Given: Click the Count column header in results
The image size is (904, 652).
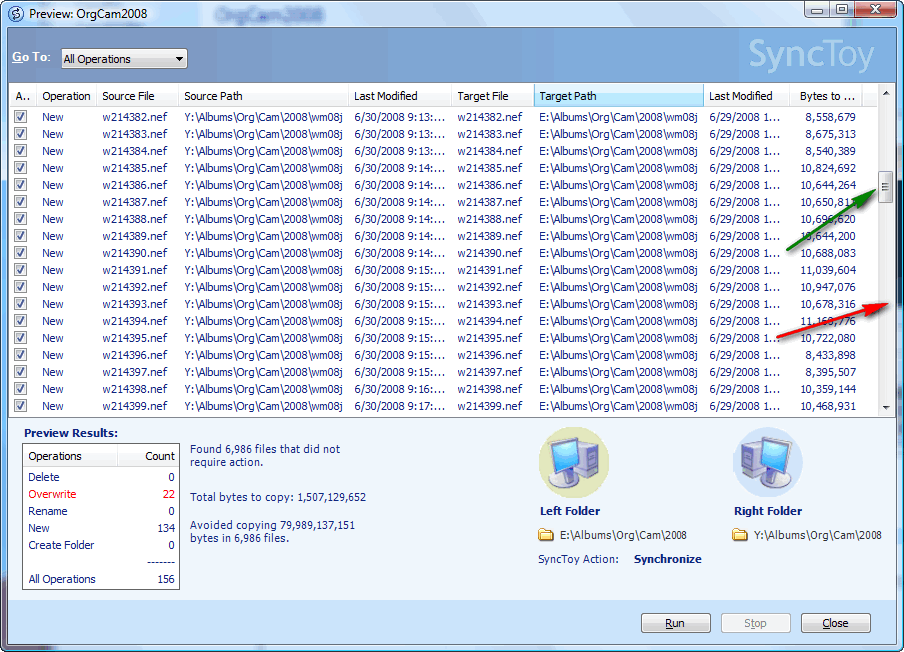Looking at the screenshot, I should 149,456.
